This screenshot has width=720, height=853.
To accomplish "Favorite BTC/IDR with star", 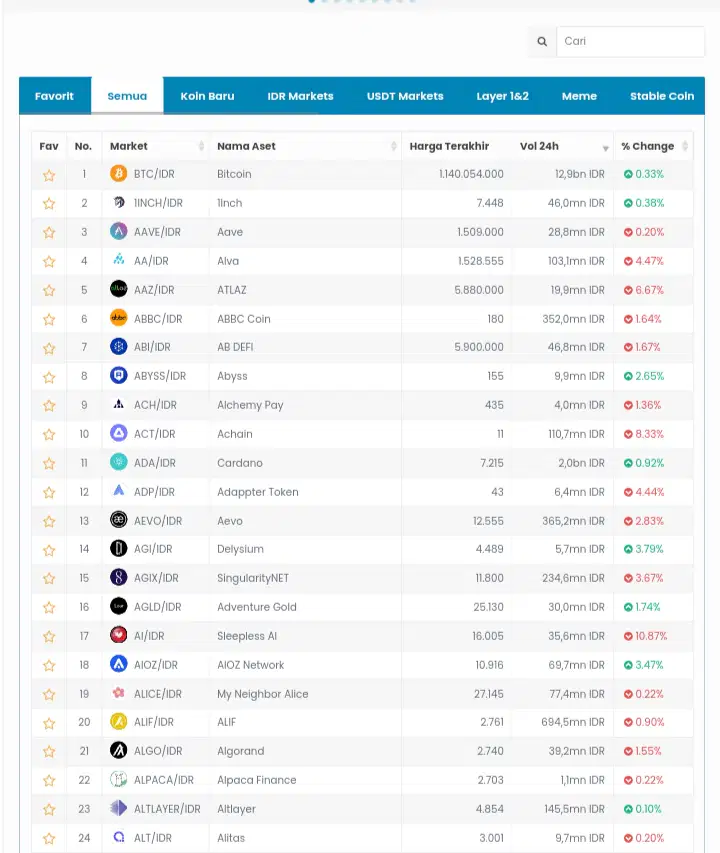I will pos(49,175).
